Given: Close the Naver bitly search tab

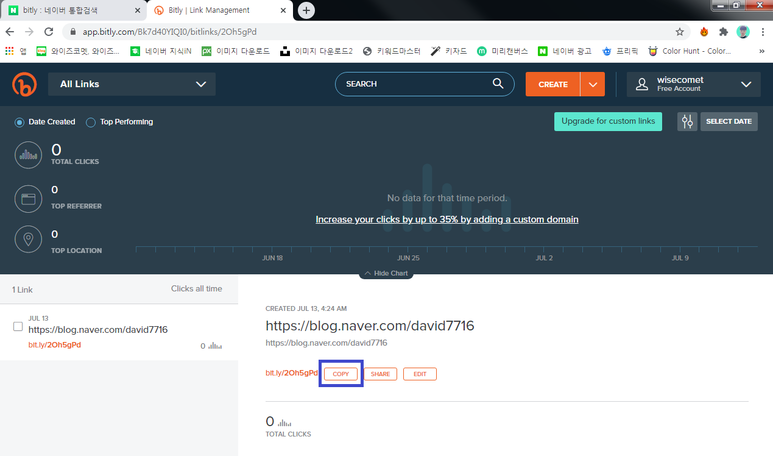Looking at the screenshot, I should 137,10.
